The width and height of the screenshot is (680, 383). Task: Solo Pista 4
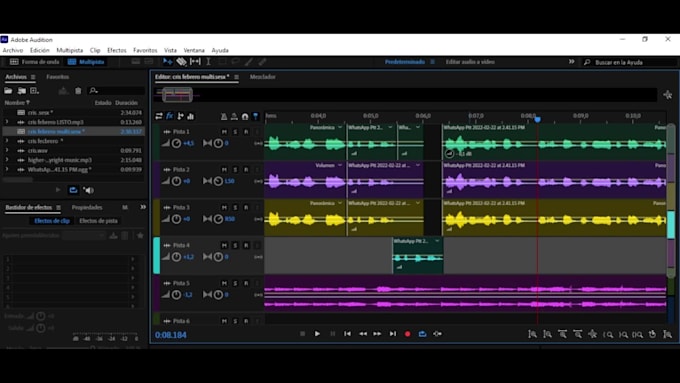(x=235, y=245)
